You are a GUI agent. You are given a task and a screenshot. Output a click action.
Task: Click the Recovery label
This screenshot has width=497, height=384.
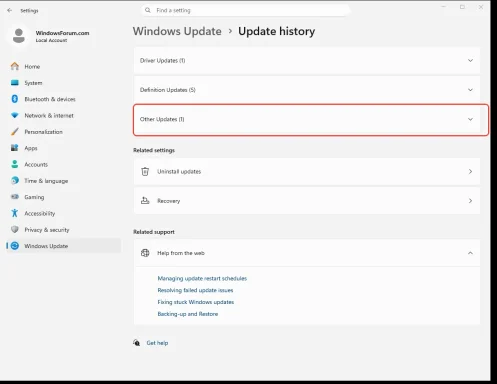pos(169,201)
